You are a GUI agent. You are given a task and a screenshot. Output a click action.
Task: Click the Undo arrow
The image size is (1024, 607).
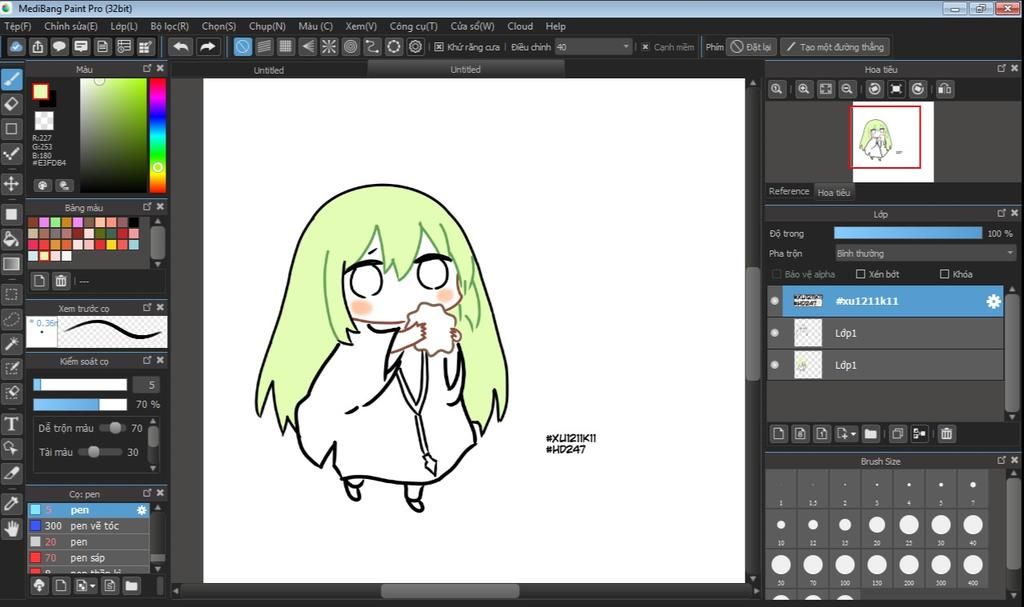pyautogui.click(x=181, y=47)
